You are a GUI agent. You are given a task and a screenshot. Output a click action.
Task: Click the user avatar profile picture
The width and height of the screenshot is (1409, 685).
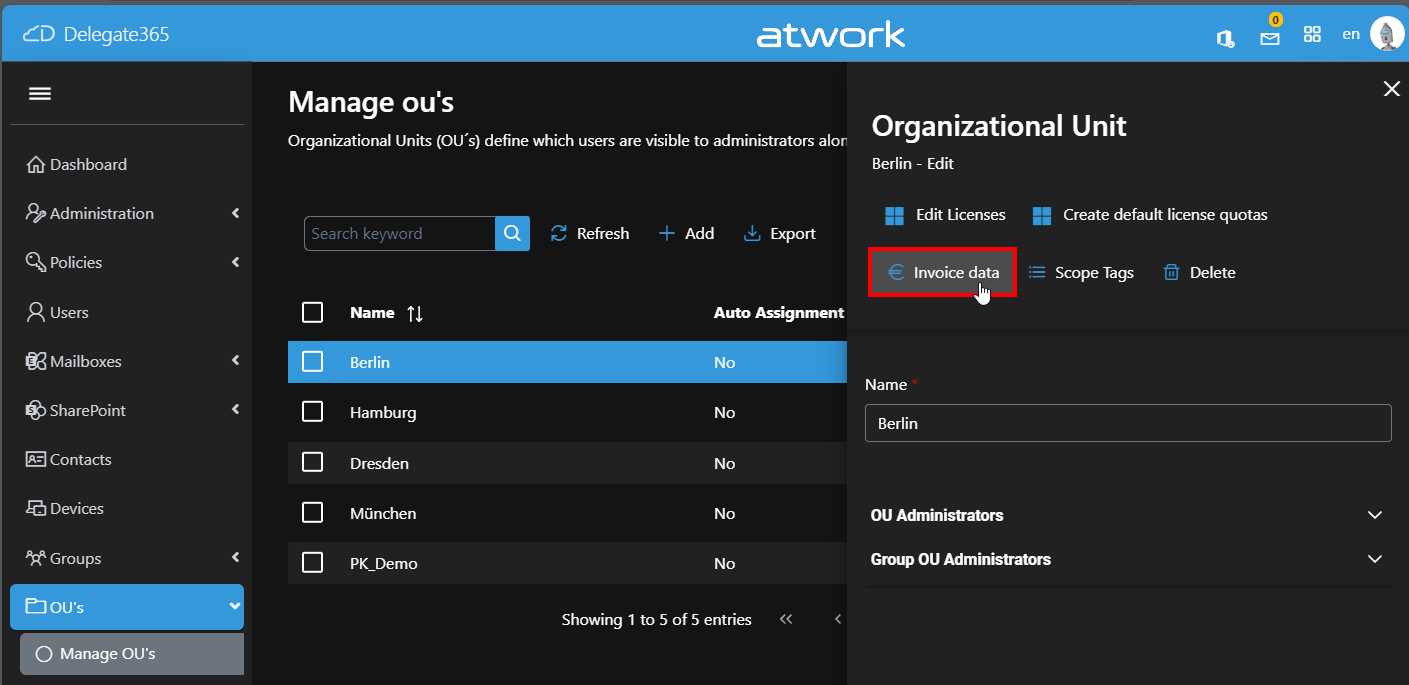point(1386,34)
